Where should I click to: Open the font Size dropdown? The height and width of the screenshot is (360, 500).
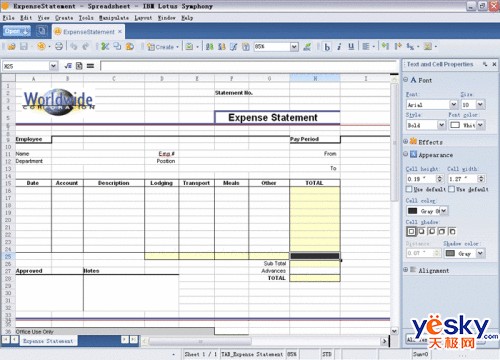pos(480,105)
